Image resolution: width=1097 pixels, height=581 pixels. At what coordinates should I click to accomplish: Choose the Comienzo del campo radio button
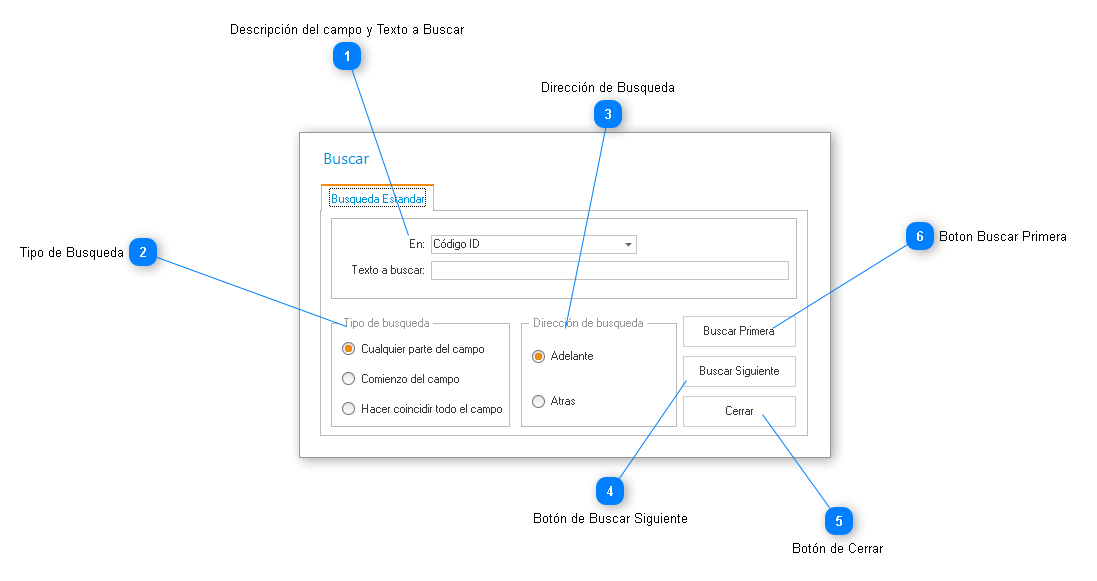(349, 379)
